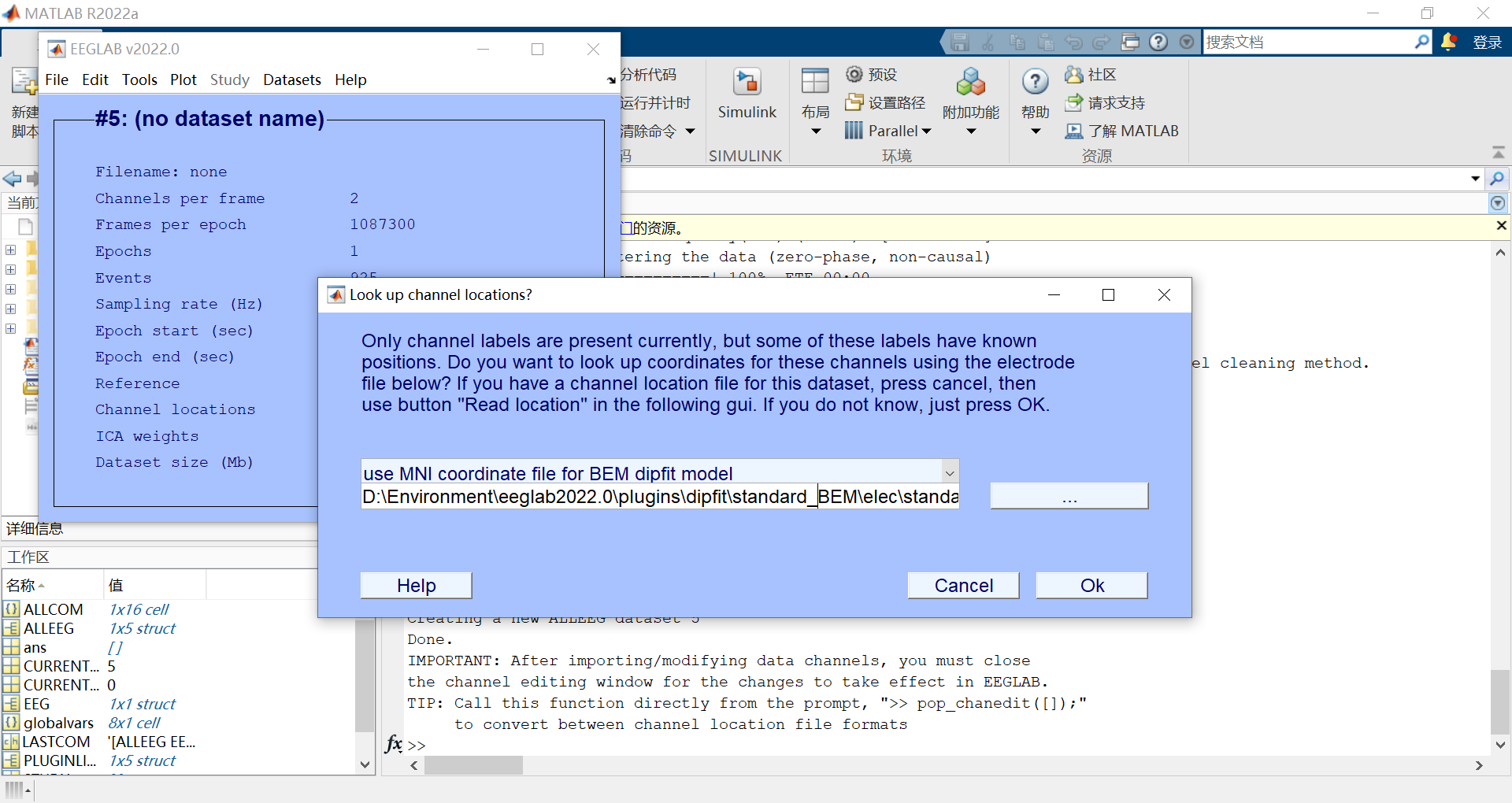Click the Help button in channel lookup dialog

coord(416,586)
